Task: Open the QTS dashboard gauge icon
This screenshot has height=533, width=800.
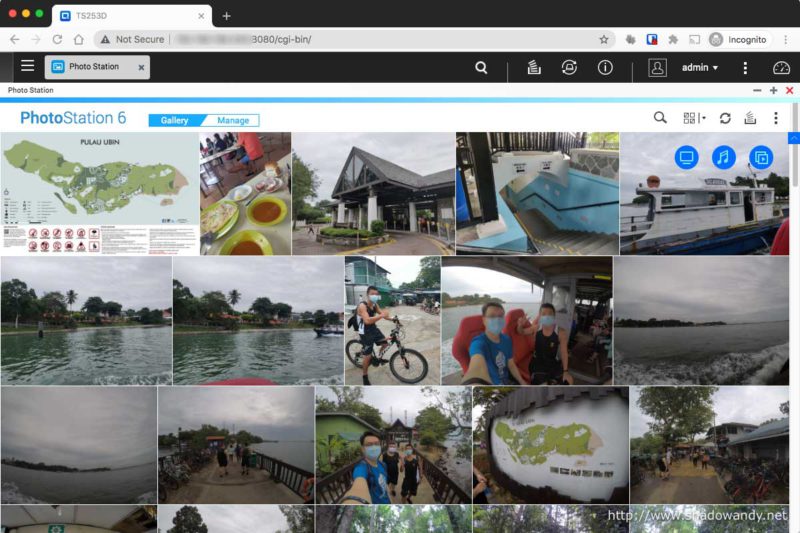Action: click(781, 68)
